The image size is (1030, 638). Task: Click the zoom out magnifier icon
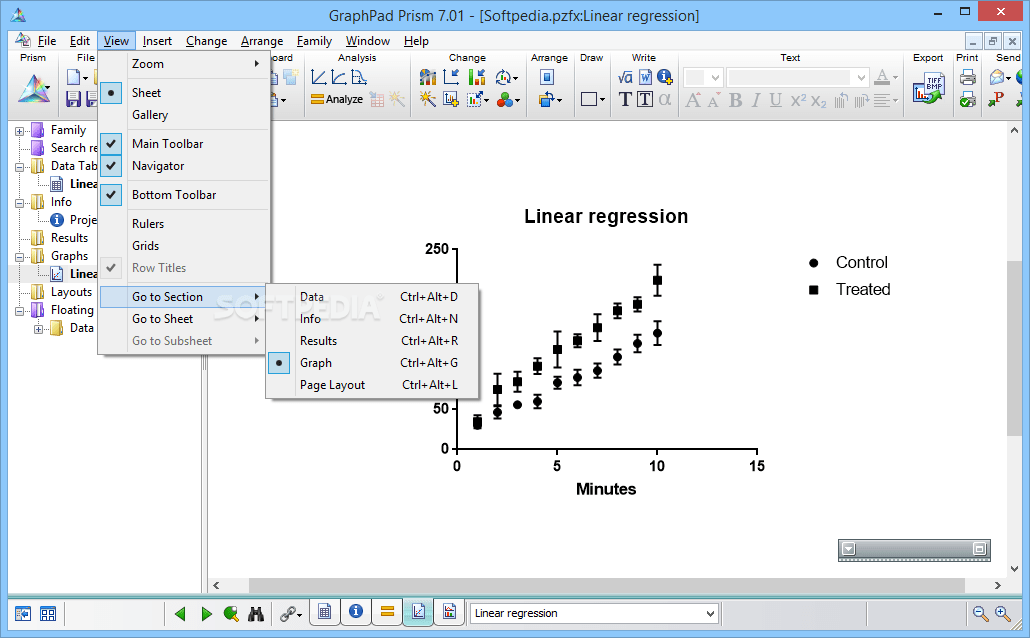click(980, 614)
